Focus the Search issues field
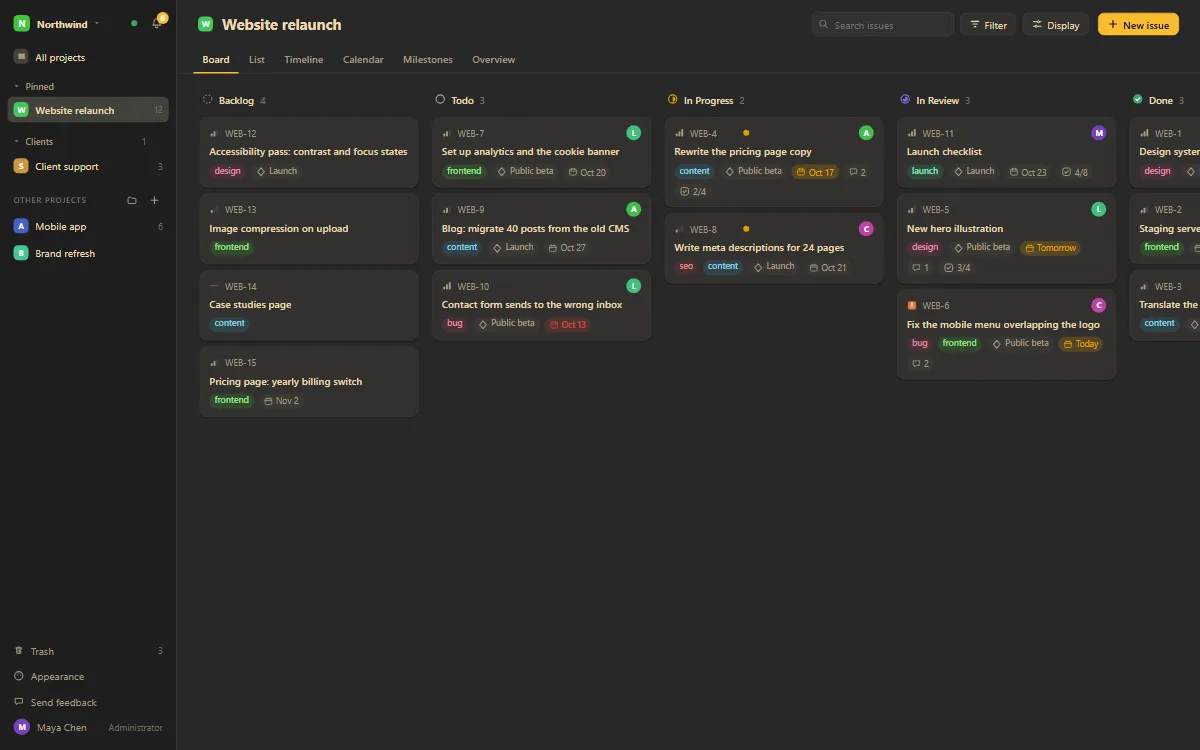Viewport: 1200px width, 750px height. pyautogui.click(x=883, y=25)
